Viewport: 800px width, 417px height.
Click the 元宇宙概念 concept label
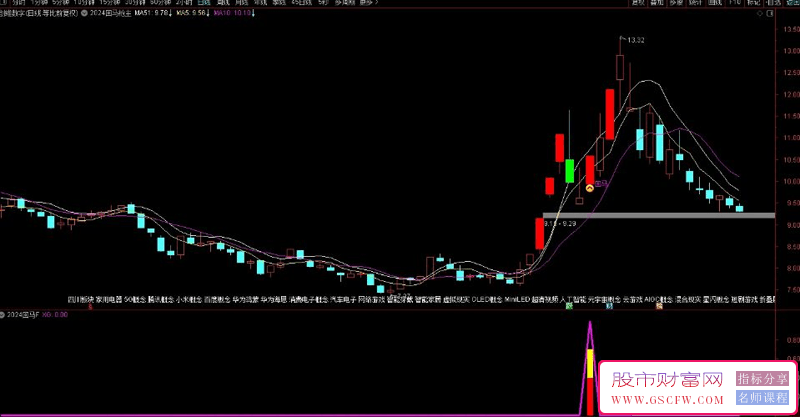(x=605, y=300)
